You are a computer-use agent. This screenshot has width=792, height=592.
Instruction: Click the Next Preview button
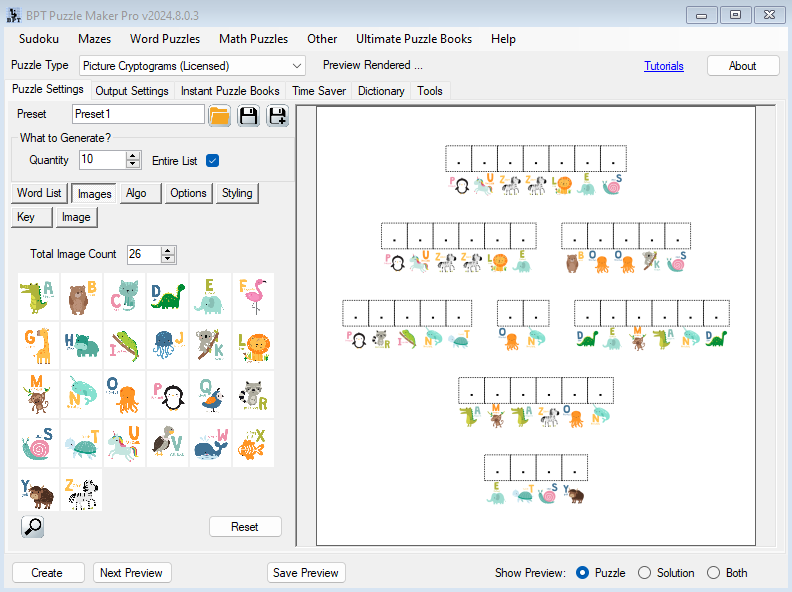pyautogui.click(x=132, y=573)
